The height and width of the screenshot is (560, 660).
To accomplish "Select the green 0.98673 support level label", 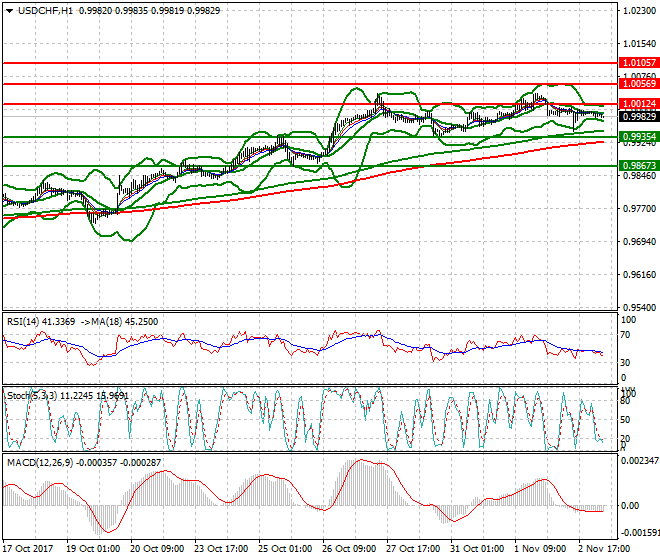I will (x=639, y=166).
